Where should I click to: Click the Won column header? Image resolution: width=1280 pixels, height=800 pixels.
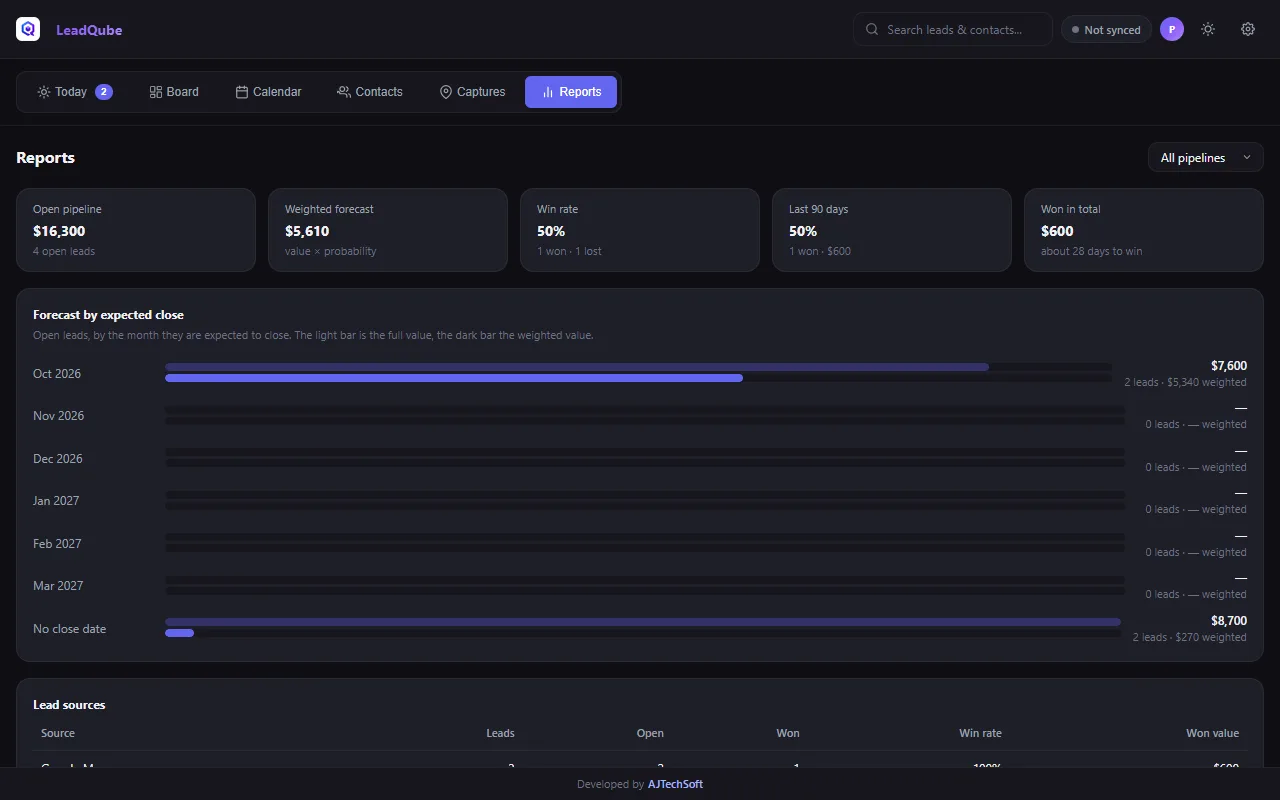pos(788,733)
